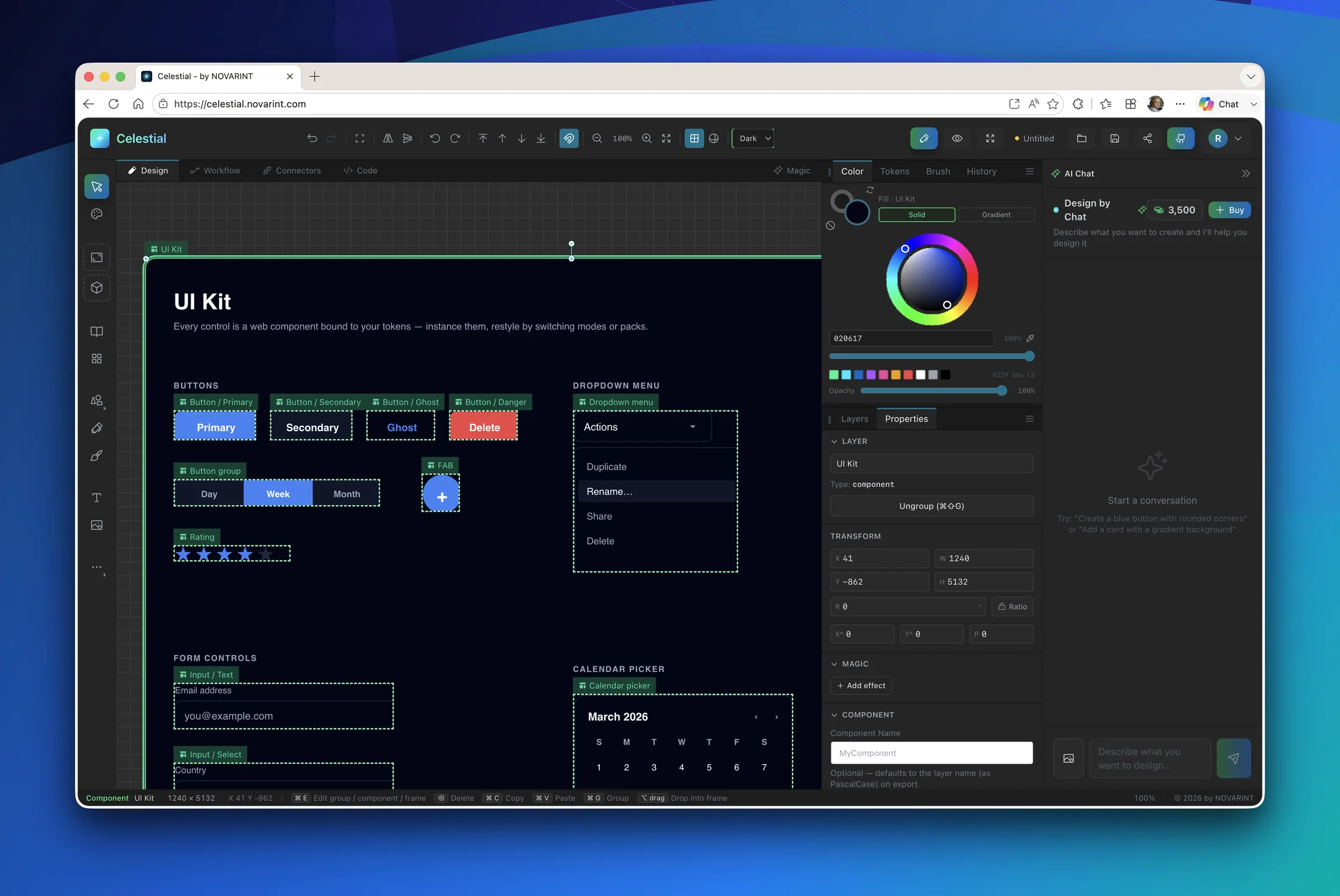The width and height of the screenshot is (1340, 896).
Task: Pick a color with the eyedropper
Action: click(x=1030, y=338)
